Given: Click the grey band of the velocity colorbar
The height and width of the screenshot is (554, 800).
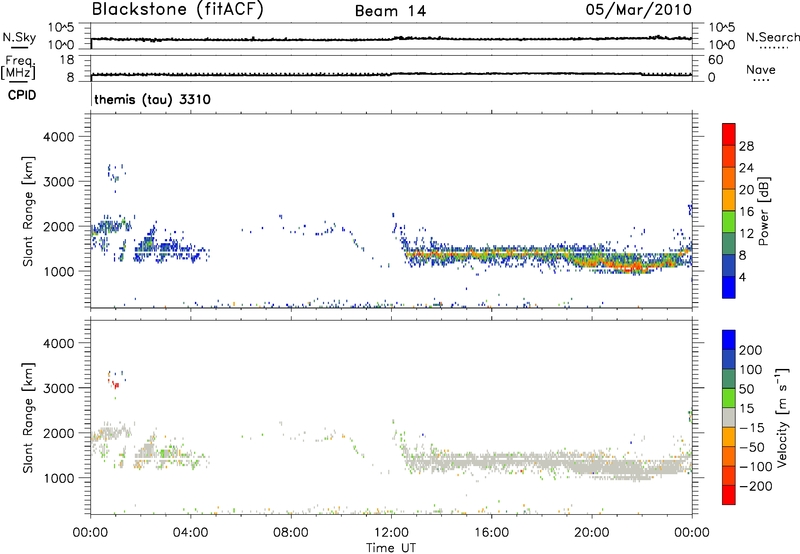Looking at the screenshot, I should pyautogui.click(x=729, y=417).
